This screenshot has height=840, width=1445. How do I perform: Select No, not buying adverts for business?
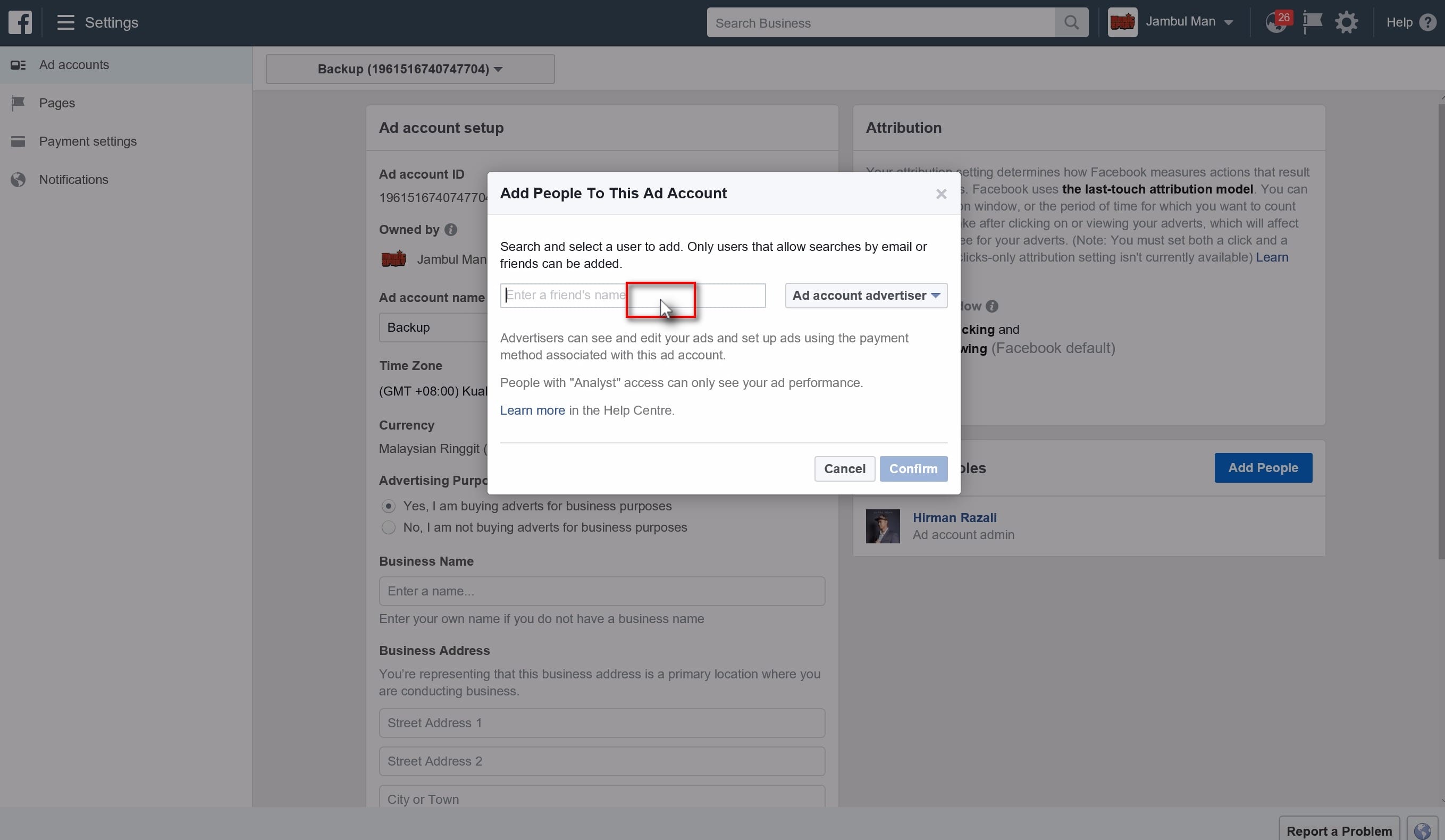[388, 527]
